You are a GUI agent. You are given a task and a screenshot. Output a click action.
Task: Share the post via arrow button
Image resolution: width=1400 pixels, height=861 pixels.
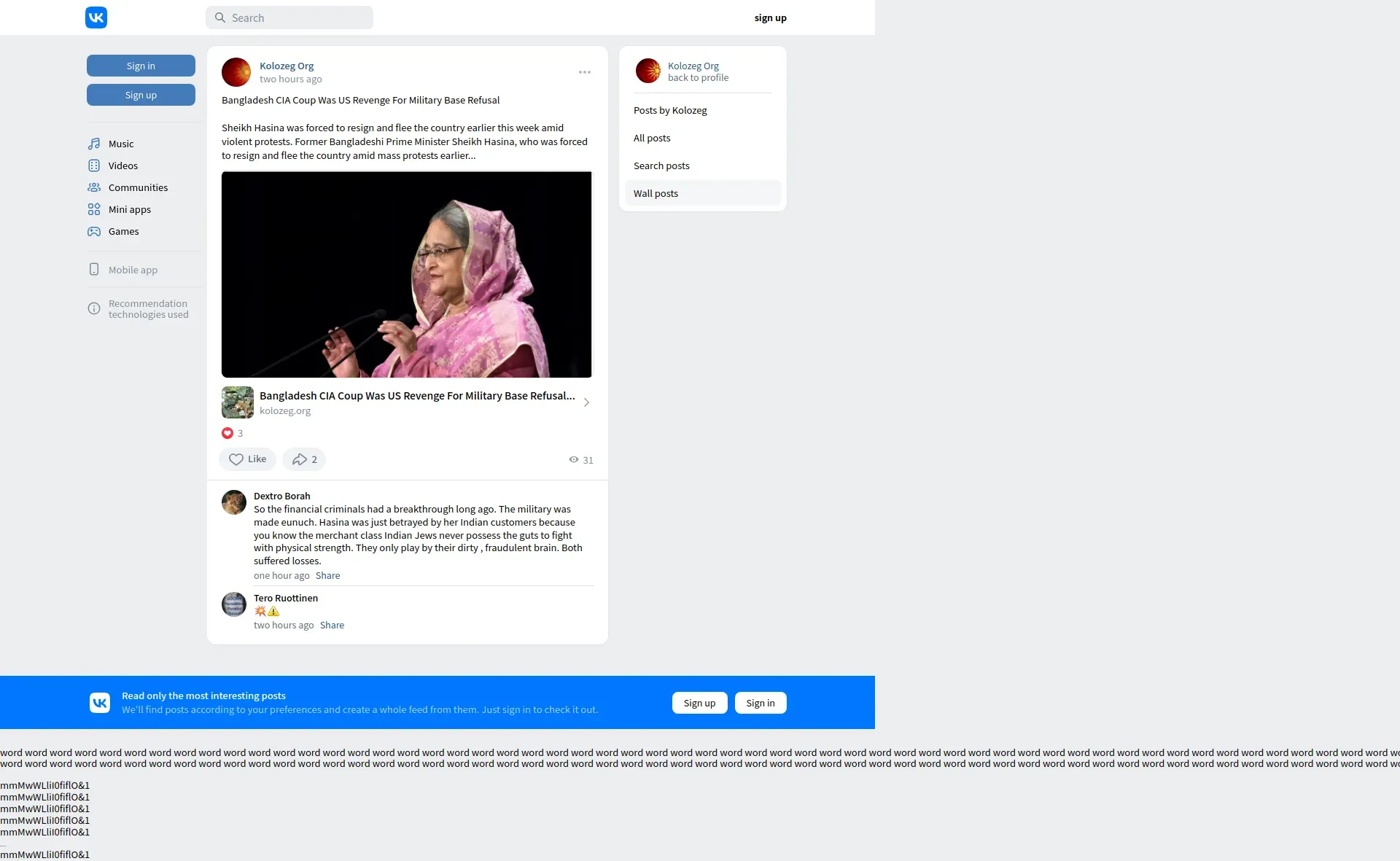pyautogui.click(x=303, y=459)
